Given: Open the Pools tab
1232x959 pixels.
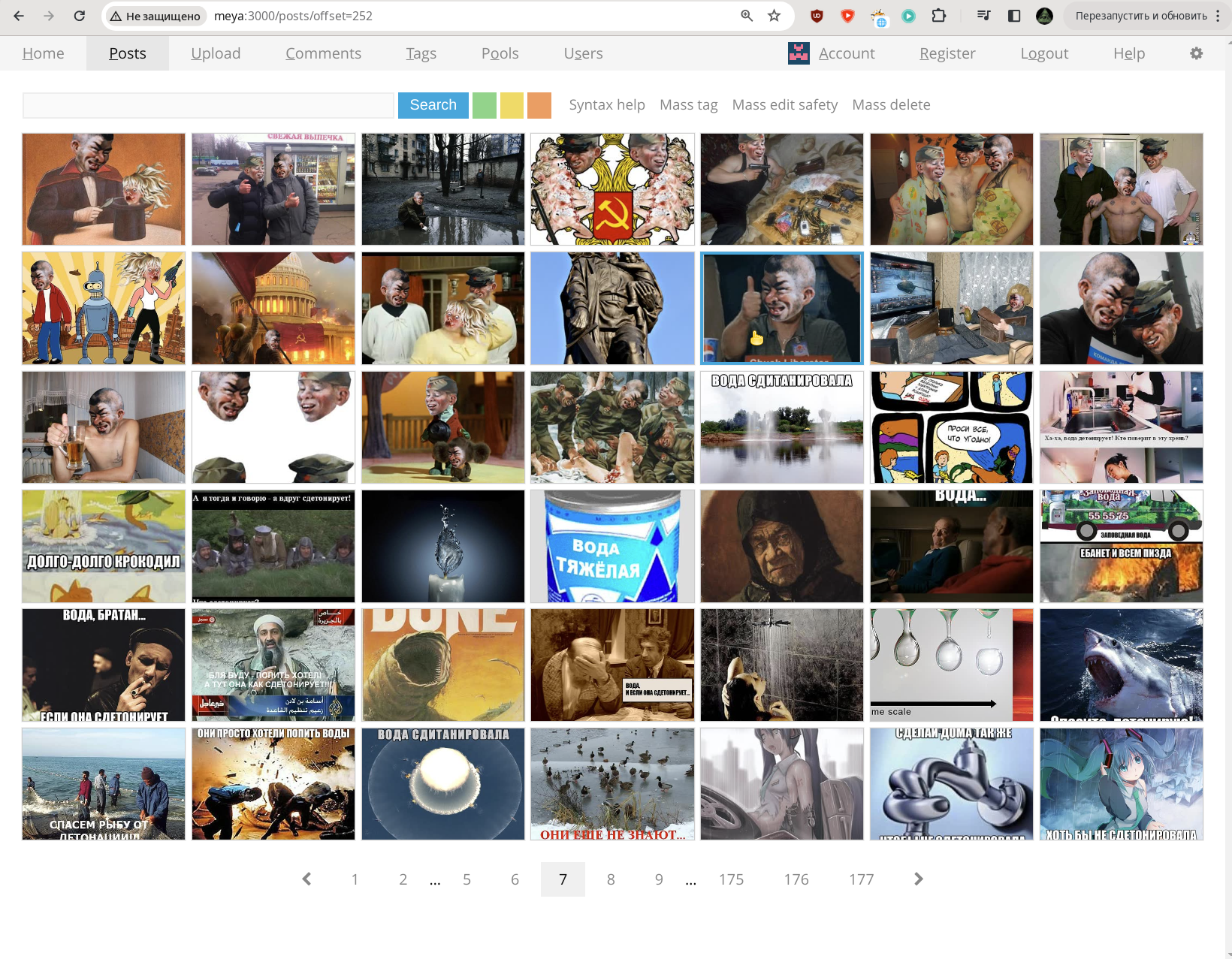Looking at the screenshot, I should [x=500, y=53].
